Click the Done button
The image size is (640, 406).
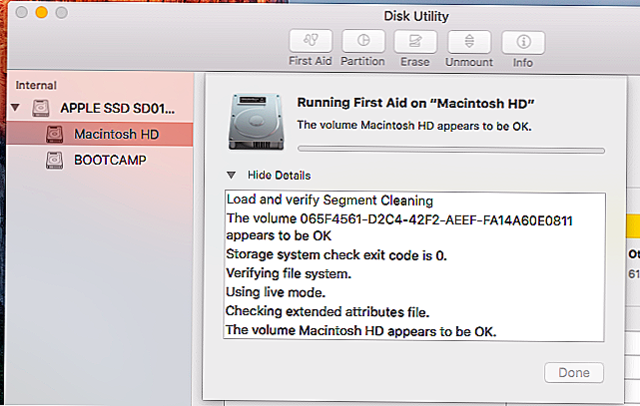pos(573,373)
